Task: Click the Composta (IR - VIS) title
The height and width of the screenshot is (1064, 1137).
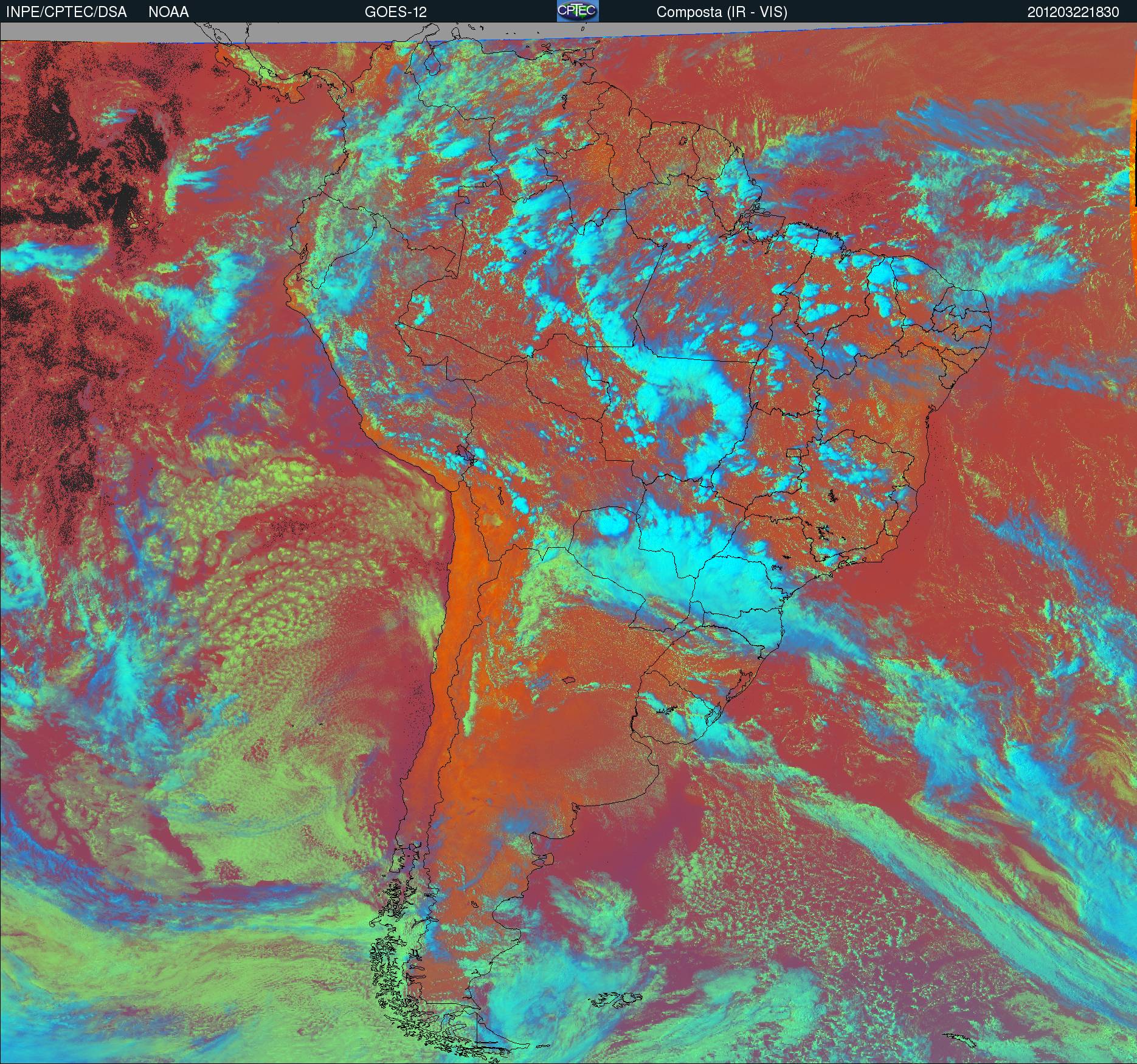Action: (722, 12)
